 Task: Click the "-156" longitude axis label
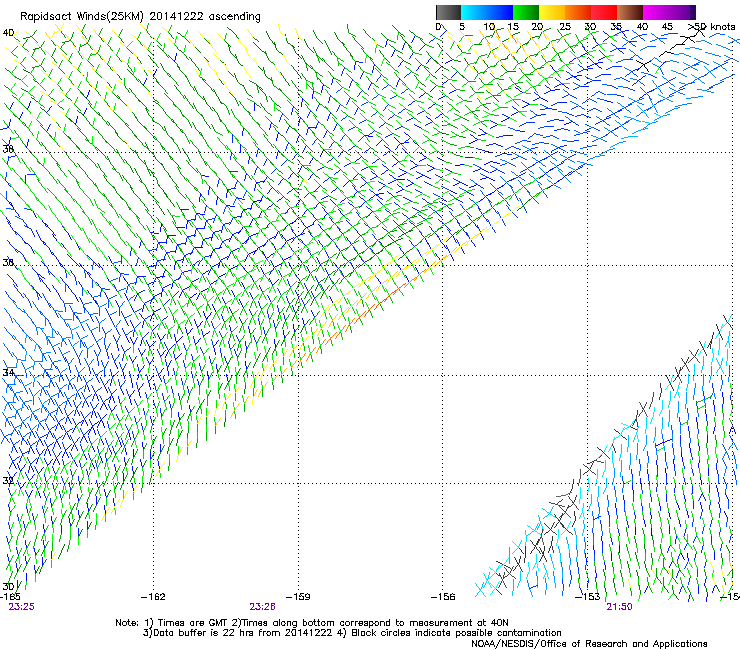(443, 597)
